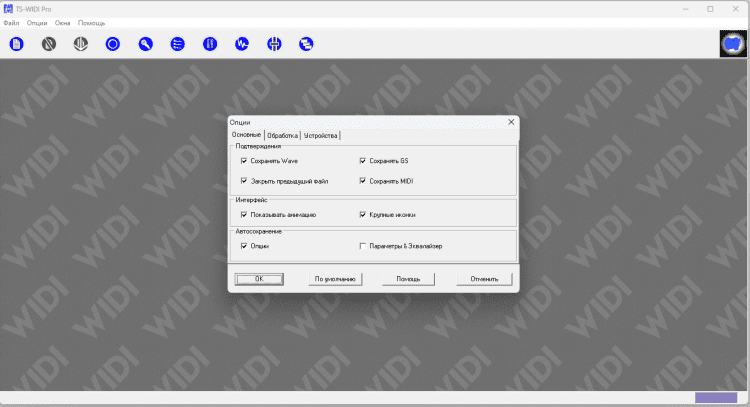Viewport: 750px width, 407px height.
Task: Click the gray download-arrow toolbar icon
Action: click(x=81, y=44)
